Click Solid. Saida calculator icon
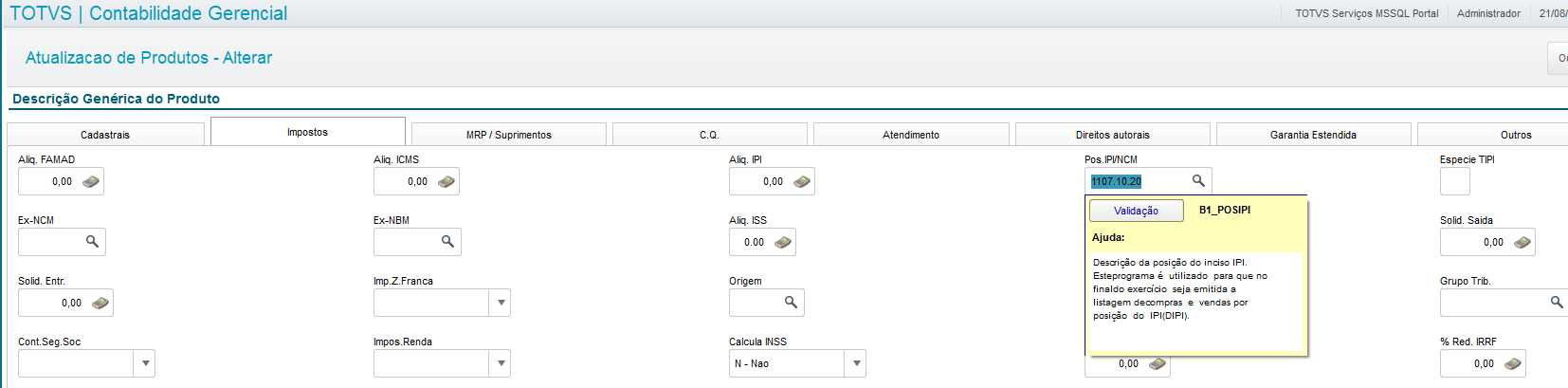 1522,242
